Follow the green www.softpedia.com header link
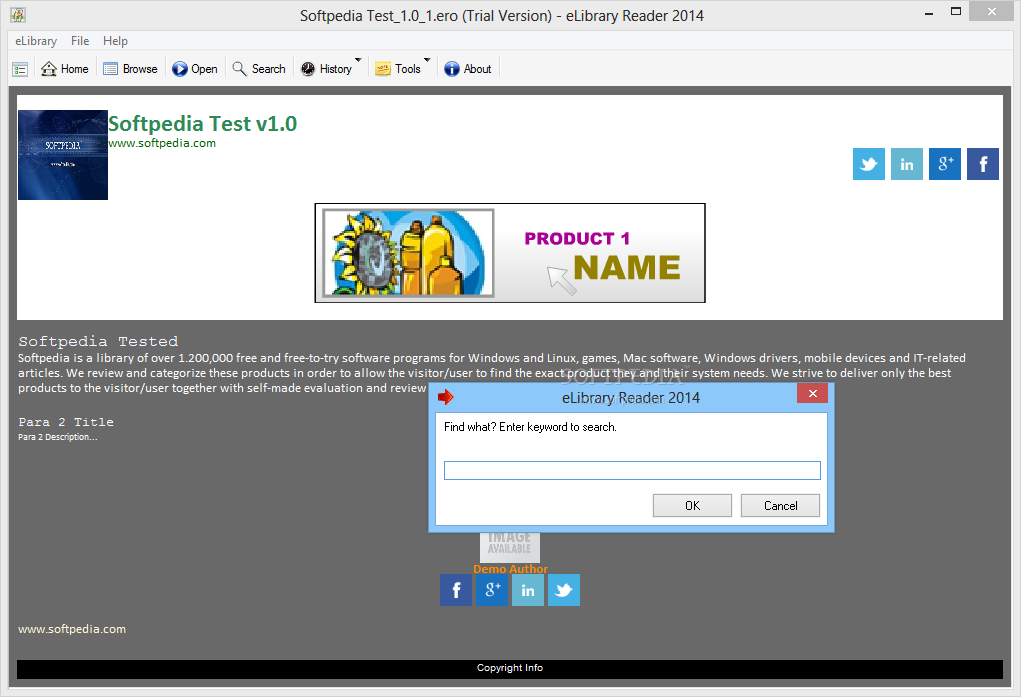This screenshot has width=1021, height=697. [x=162, y=143]
